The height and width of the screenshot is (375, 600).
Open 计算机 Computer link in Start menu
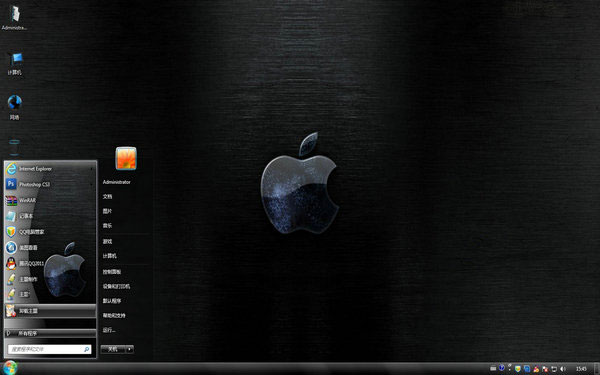pos(109,256)
